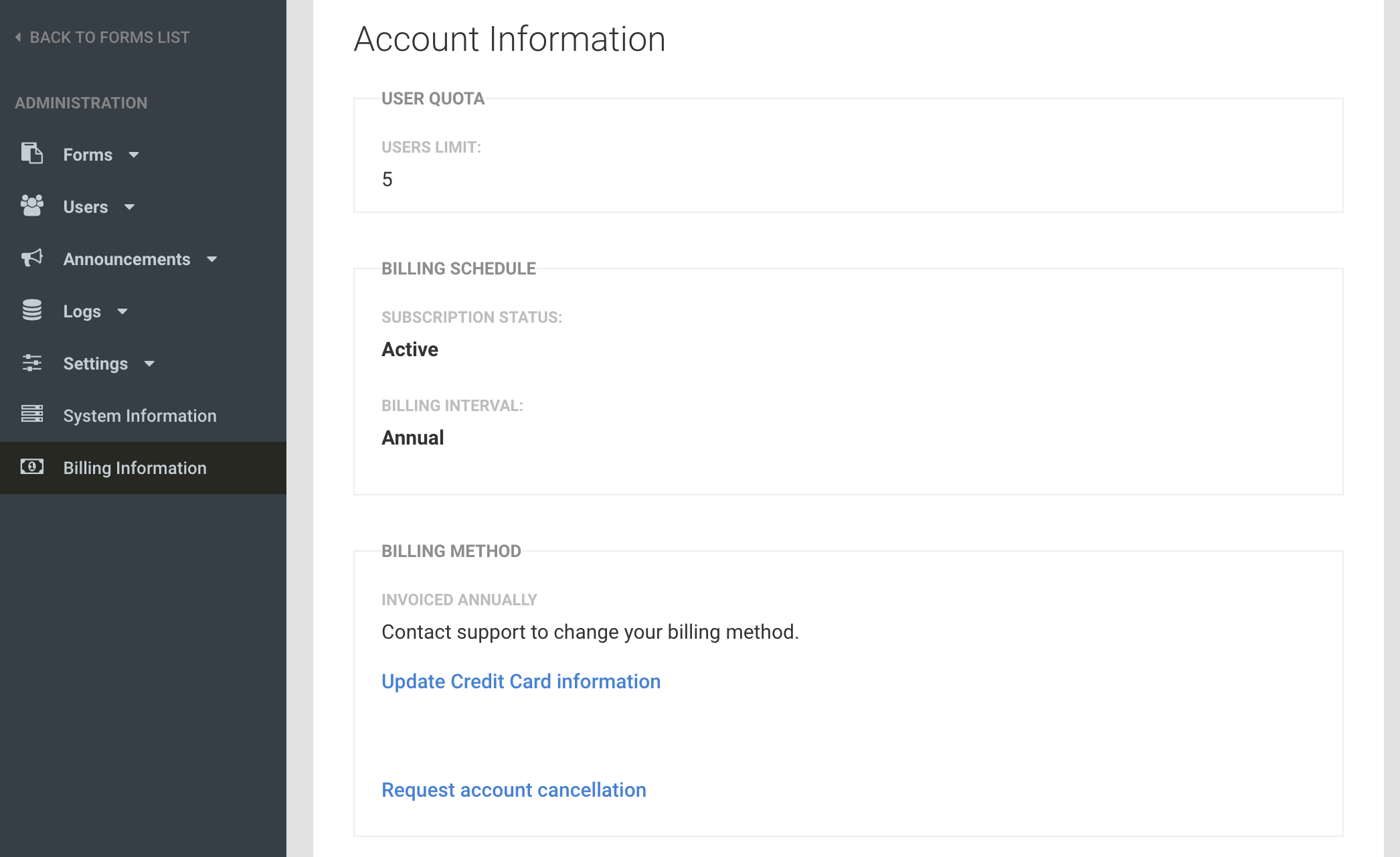Click the Billing Information money icon
Viewport: 1400px width, 857px height.
pos(31,467)
